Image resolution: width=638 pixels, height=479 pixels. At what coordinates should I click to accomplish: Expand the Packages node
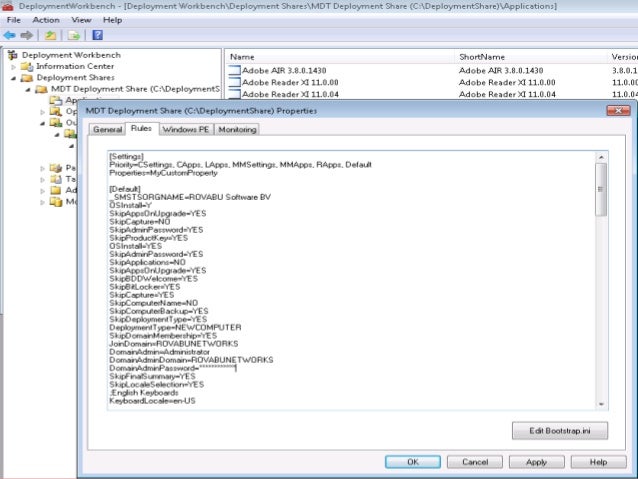pyautogui.click(x=43, y=168)
